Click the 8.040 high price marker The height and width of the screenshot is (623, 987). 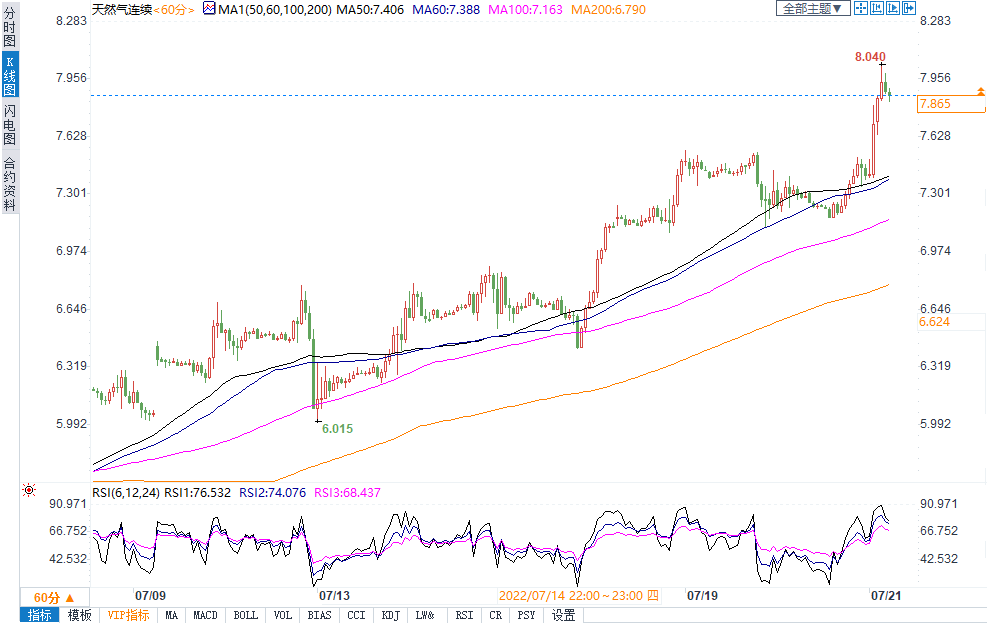(x=870, y=57)
